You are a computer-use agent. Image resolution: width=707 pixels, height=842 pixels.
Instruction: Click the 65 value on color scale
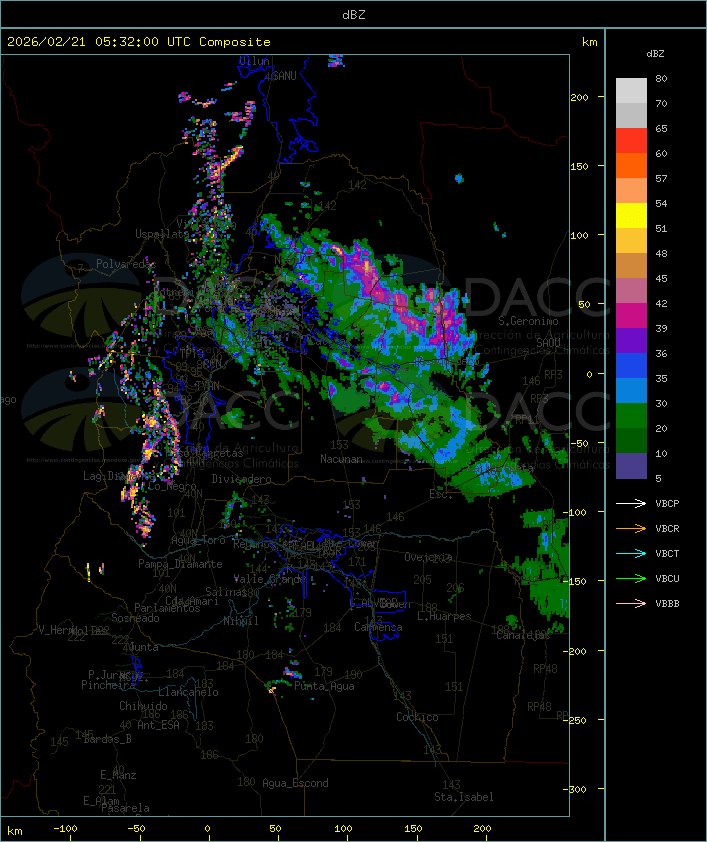[x=661, y=128]
